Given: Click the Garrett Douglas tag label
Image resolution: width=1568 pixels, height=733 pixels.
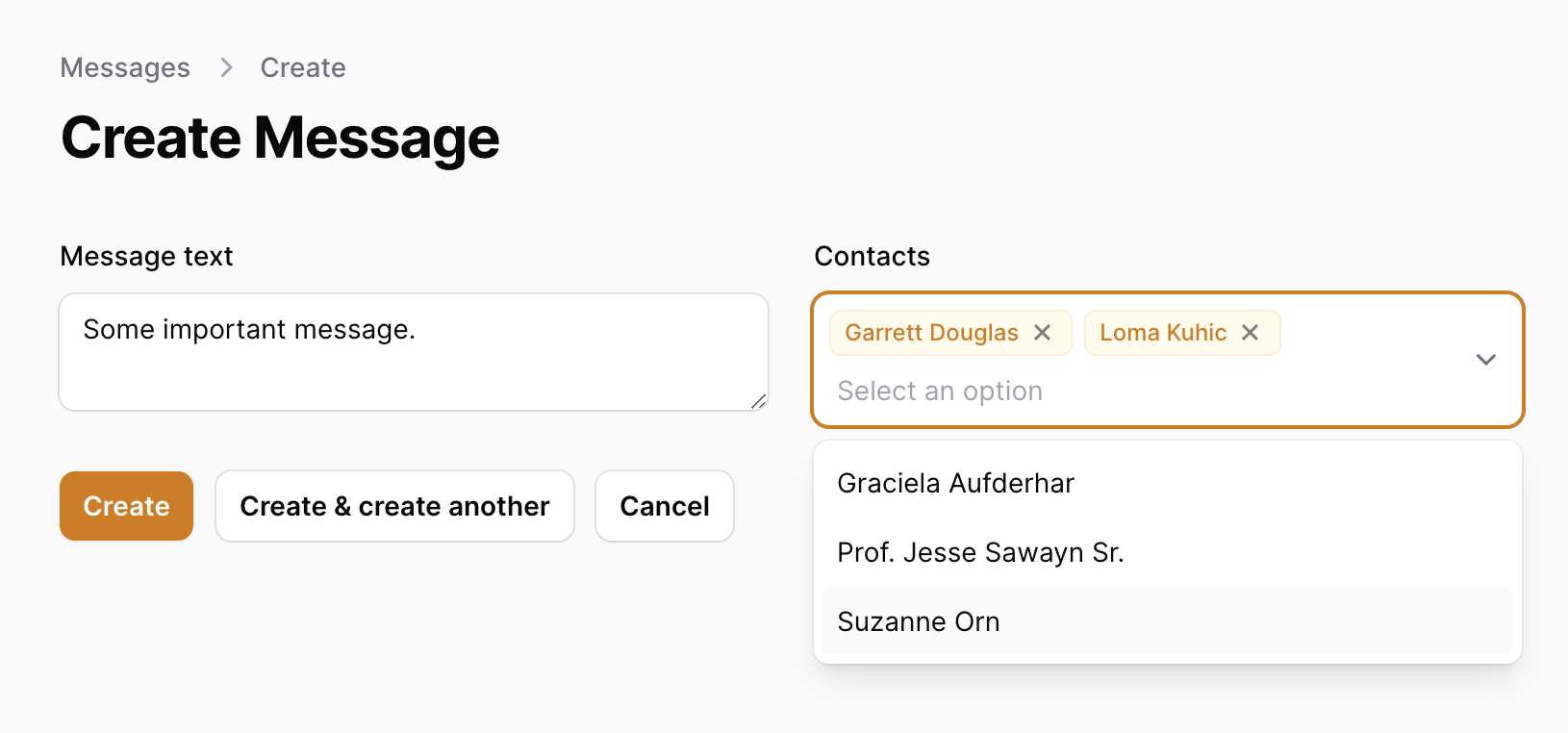Looking at the screenshot, I should tap(931, 333).
